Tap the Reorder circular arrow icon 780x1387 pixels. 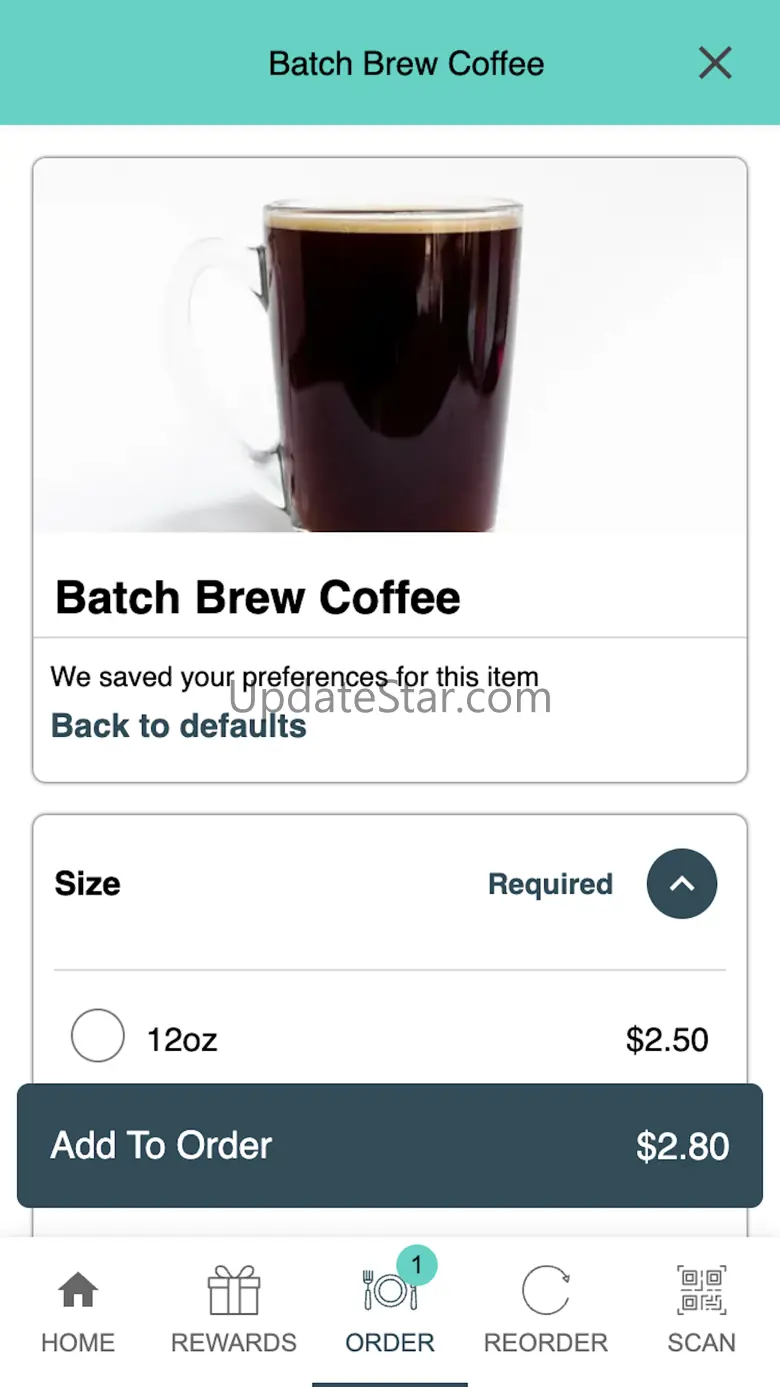click(x=546, y=1290)
